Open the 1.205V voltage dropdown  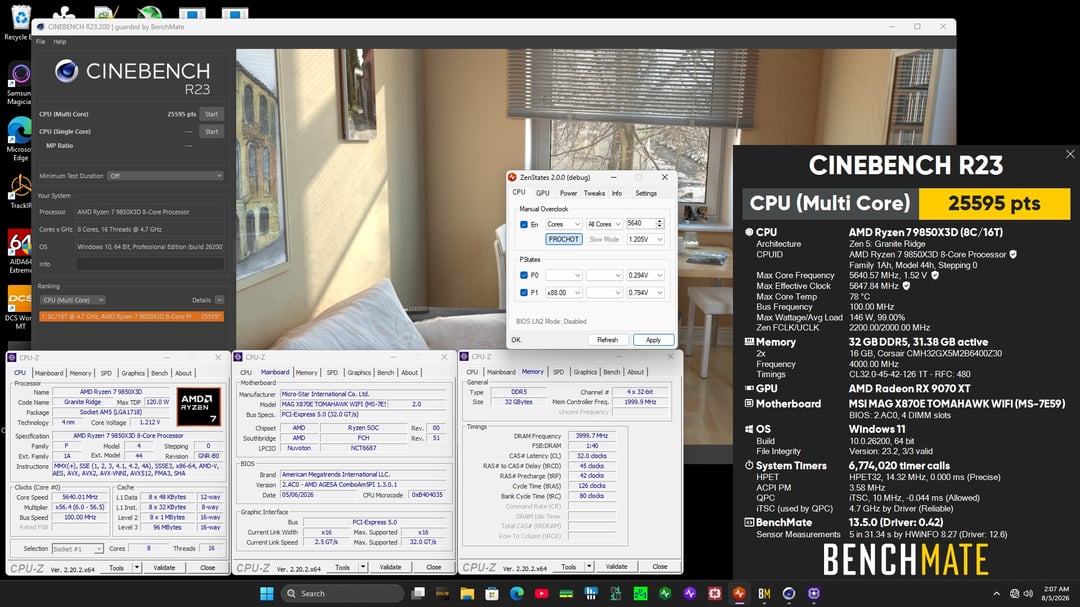pos(645,239)
